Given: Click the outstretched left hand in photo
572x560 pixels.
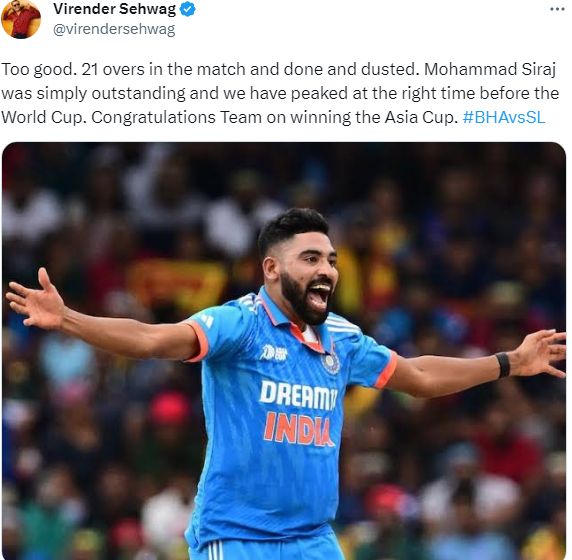Looking at the screenshot, I should [36, 300].
